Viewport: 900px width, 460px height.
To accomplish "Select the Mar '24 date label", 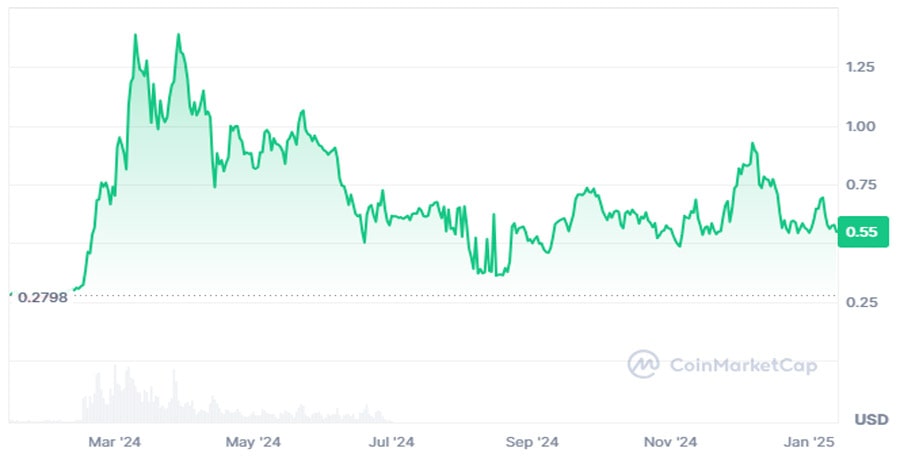I will (x=117, y=441).
